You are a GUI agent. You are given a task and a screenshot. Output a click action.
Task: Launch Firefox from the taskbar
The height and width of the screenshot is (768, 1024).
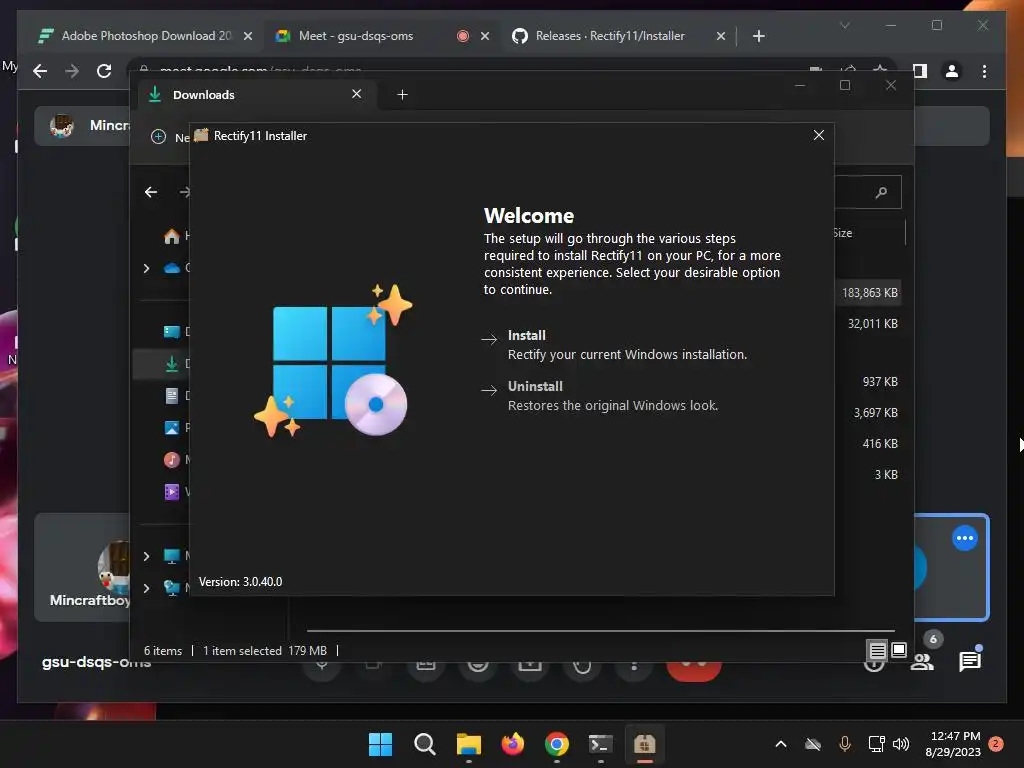[x=513, y=744]
